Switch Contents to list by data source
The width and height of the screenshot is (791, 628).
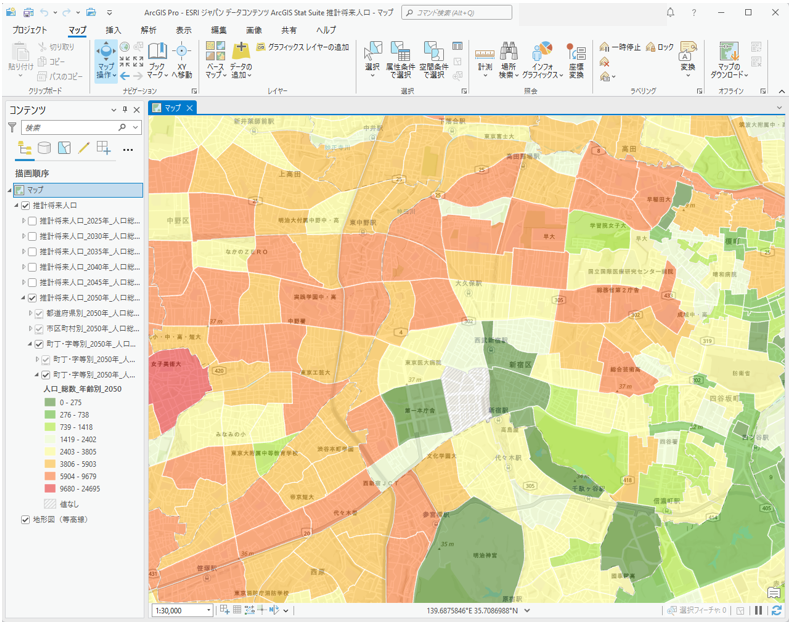[45, 149]
